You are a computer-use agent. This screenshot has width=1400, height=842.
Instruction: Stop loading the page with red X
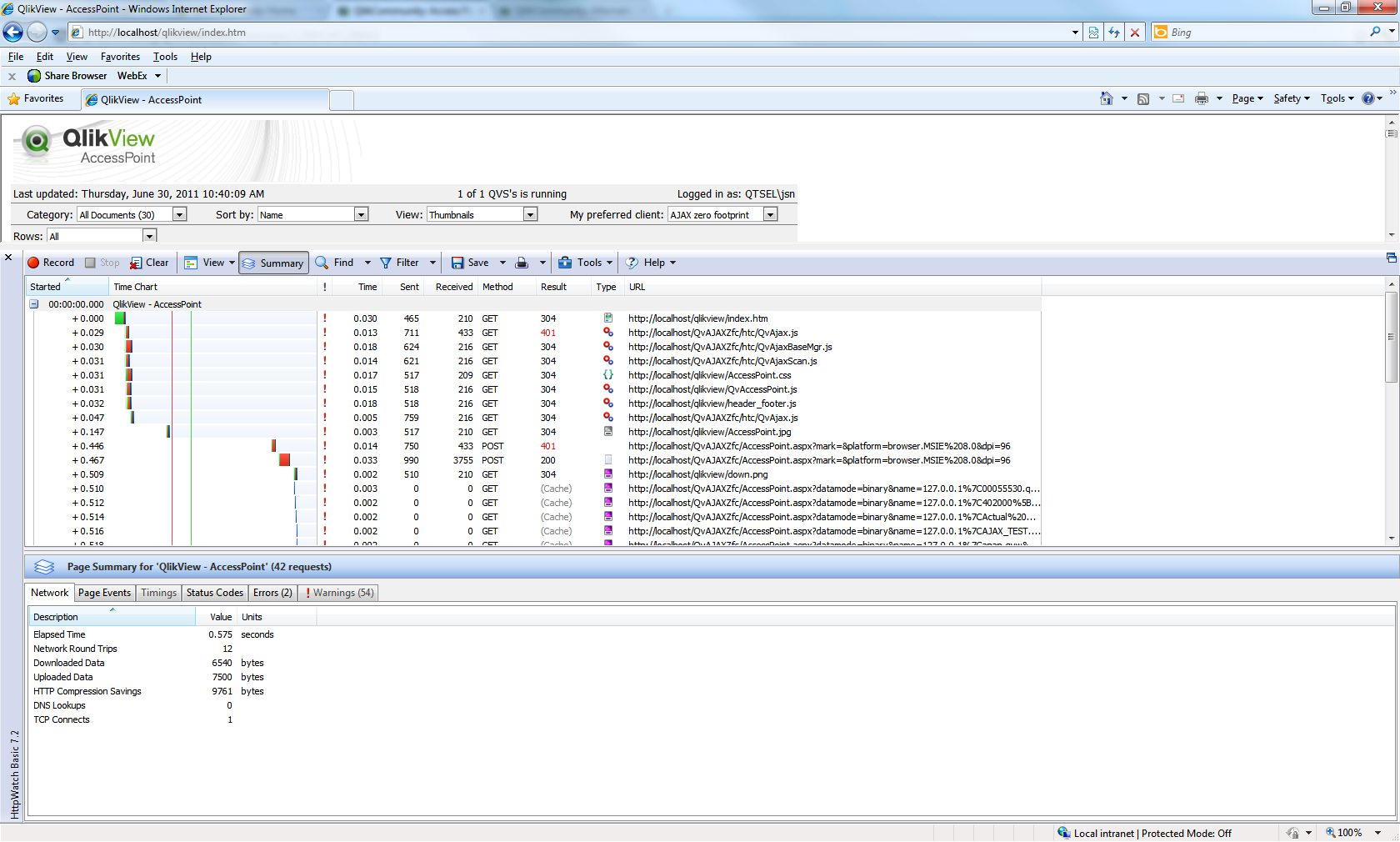tap(1135, 33)
